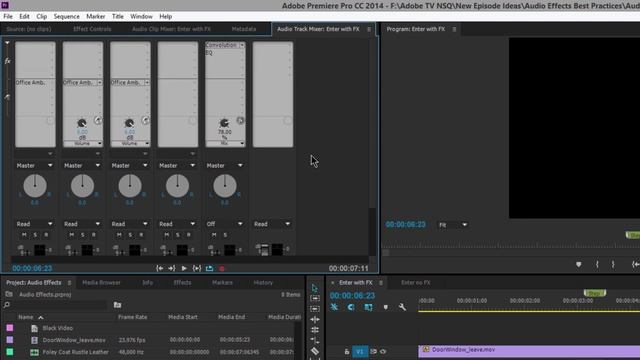640x360 pixels.
Task: Mute the submix track with Off automation
Action: 214,235
